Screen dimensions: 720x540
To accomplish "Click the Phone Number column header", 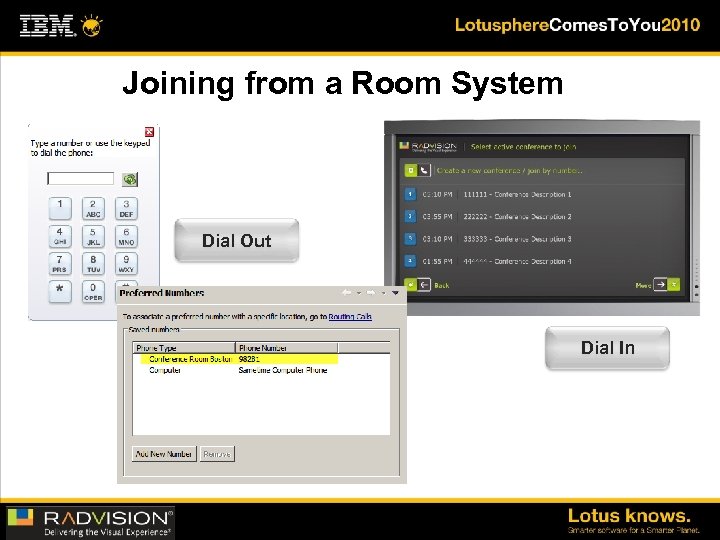I will [287, 348].
